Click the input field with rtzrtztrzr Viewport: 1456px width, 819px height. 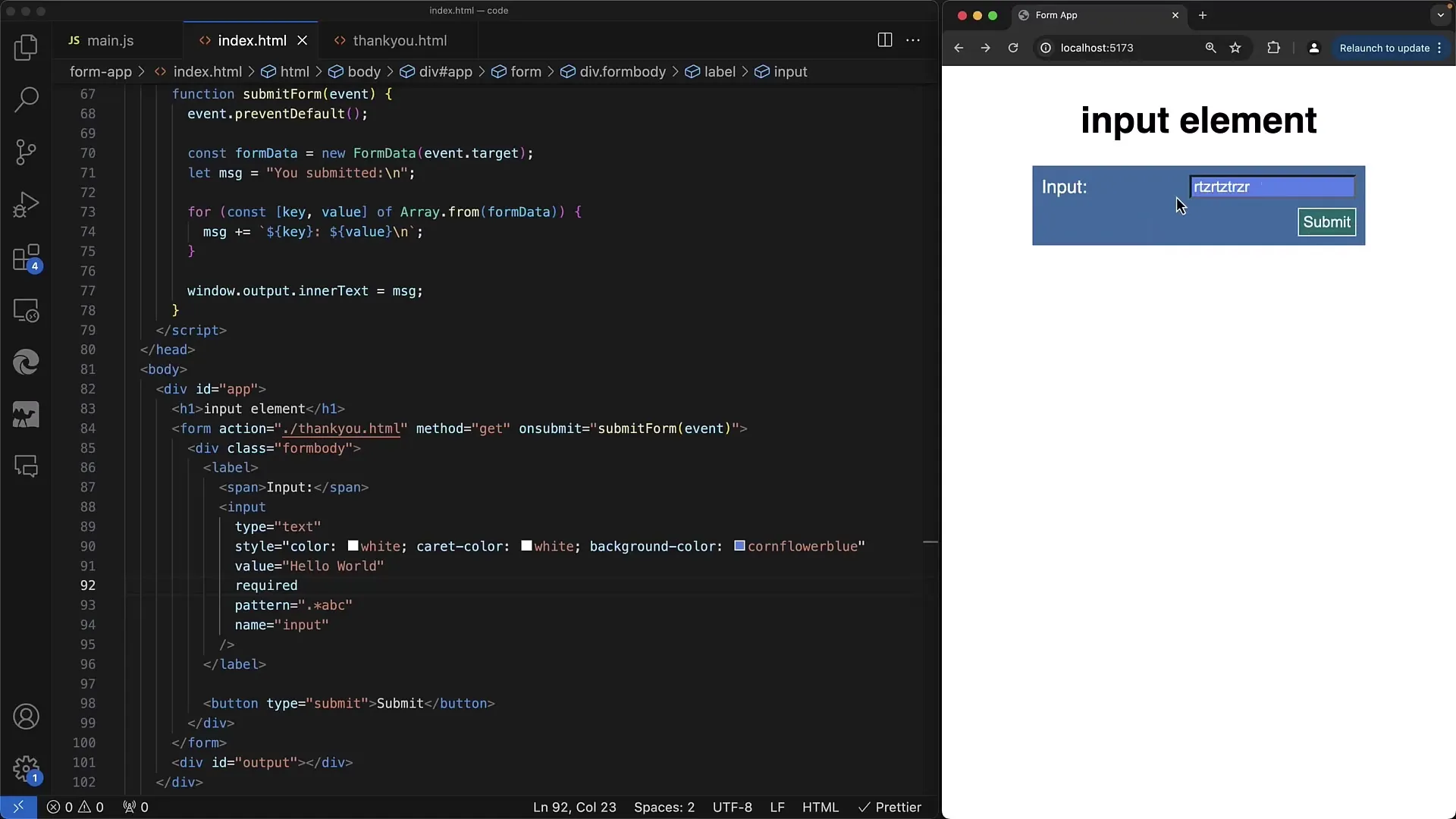point(1270,186)
